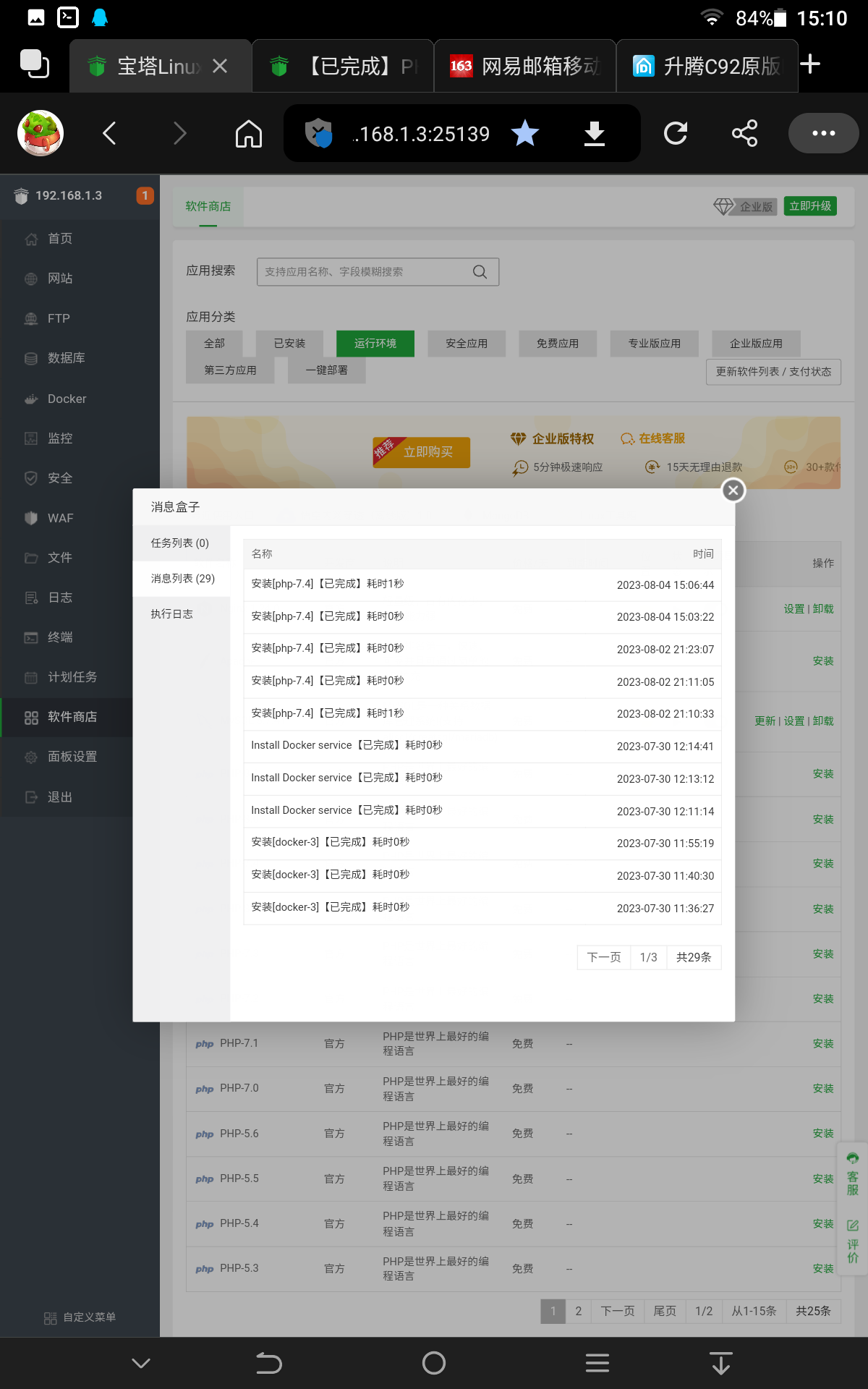The height and width of the screenshot is (1389, 868).
Task: Click 安装 for PHP-5.3
Action: pos(823,1269)
